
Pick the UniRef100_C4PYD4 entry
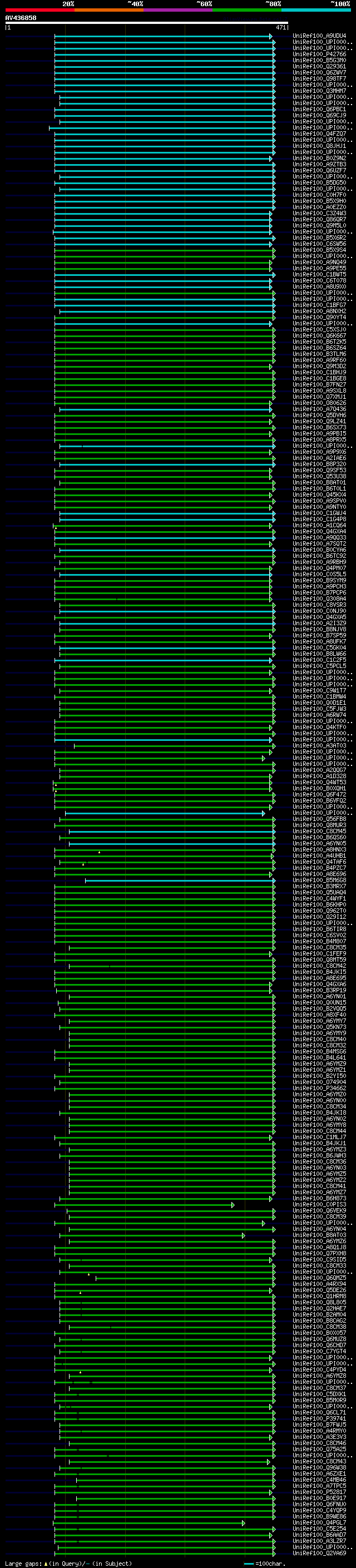(319, 1369)
